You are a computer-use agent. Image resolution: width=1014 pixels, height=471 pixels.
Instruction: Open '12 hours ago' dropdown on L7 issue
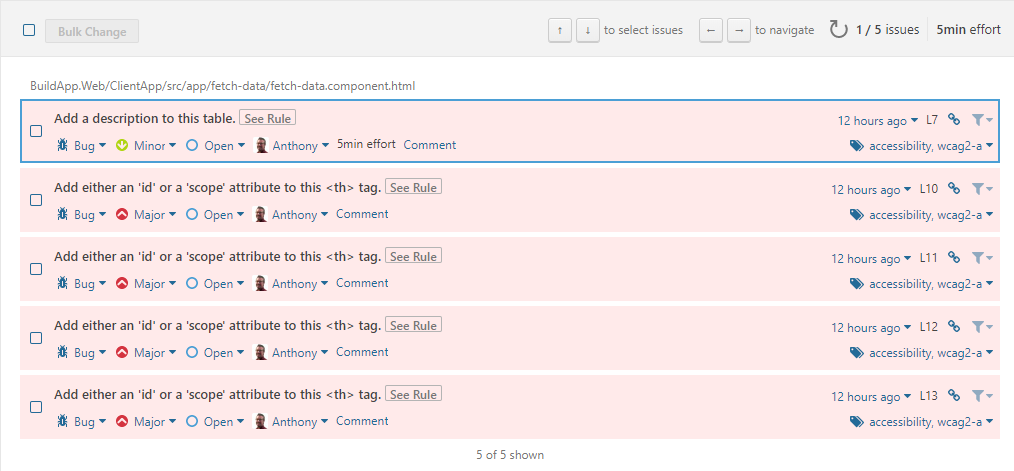[x=878, y=120]
